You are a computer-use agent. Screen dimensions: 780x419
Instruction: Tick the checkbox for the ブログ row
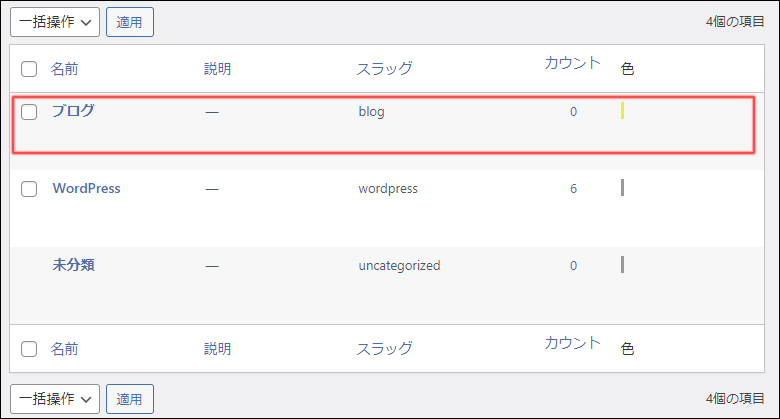click(x=29, y=112)
